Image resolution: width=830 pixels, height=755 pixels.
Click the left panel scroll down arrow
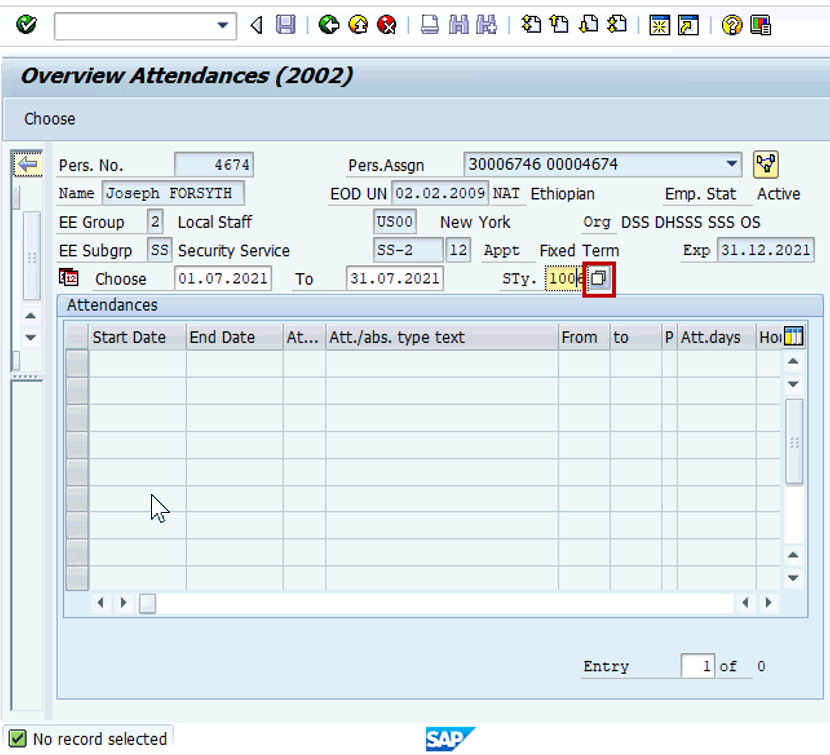(x=31, y=337)
